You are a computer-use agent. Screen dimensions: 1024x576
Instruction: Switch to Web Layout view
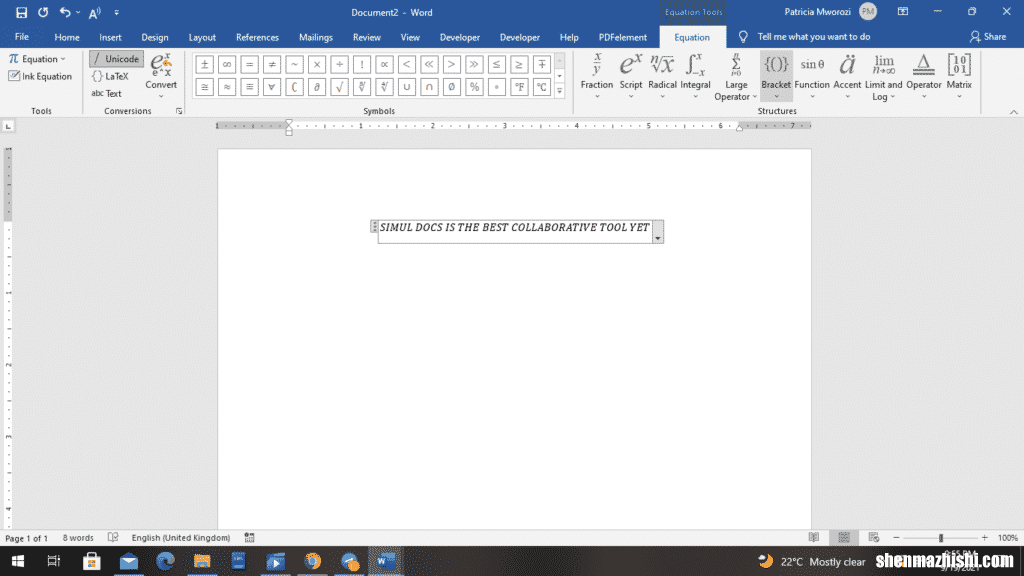pyautogui.click(x=874, y=537)
